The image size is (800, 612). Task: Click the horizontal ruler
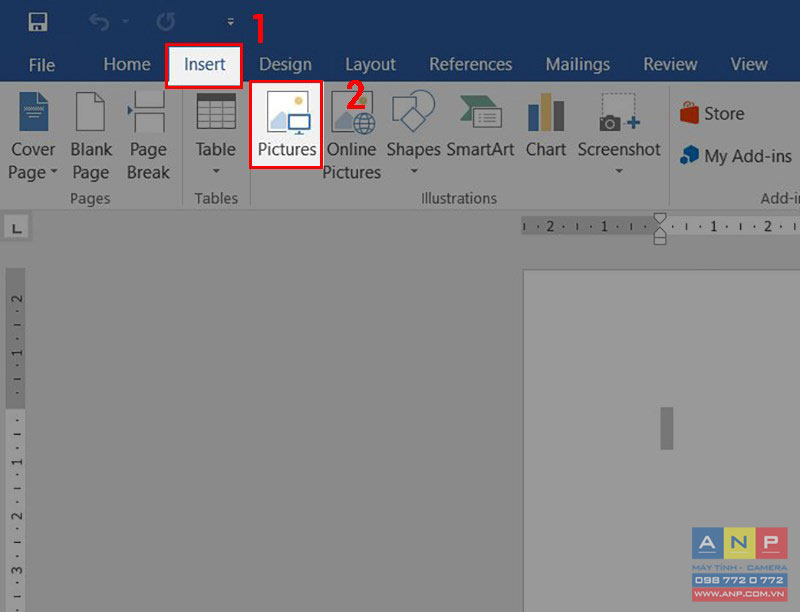click(x=660, y=226)
